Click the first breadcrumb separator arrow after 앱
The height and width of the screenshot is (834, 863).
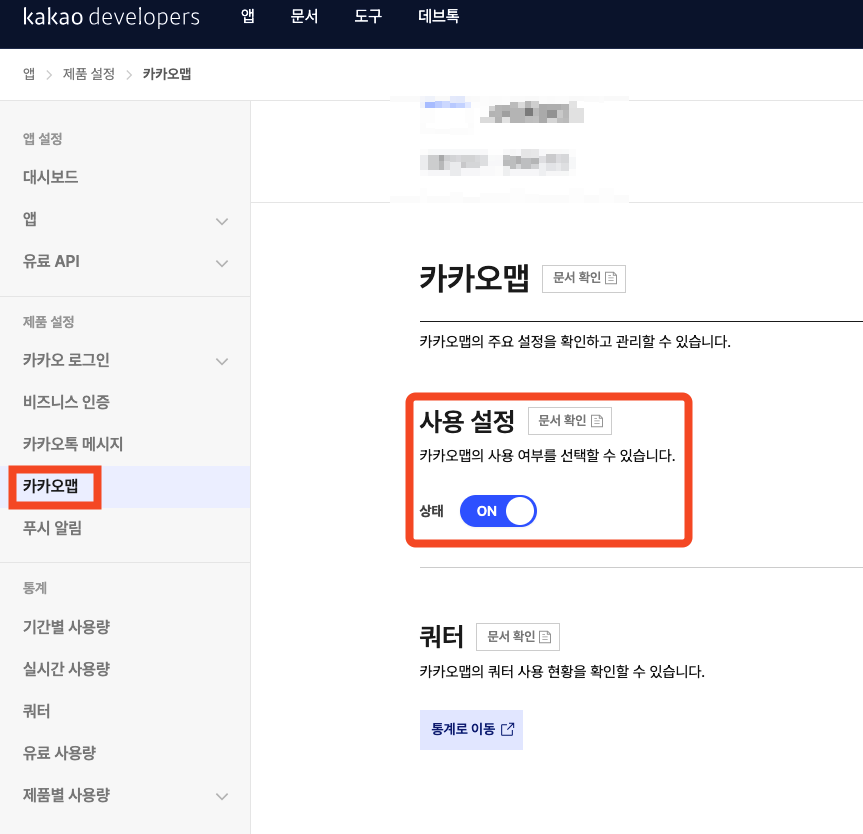(x=49, y=74)
